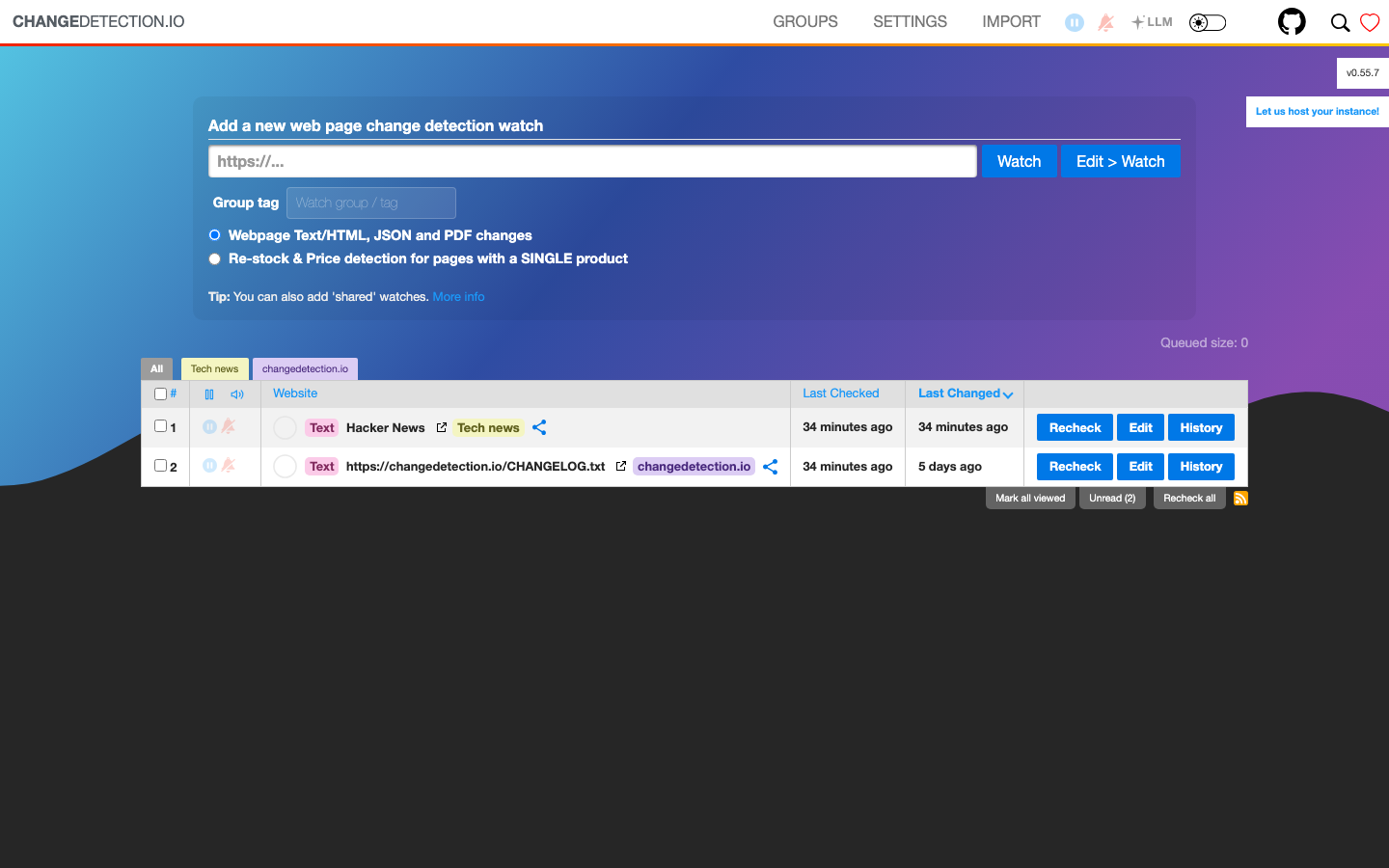Image resolution: width=1389 pixels, height=868 pixels.
Task: Open the RSS feed icon
Action: (1240, 499)
